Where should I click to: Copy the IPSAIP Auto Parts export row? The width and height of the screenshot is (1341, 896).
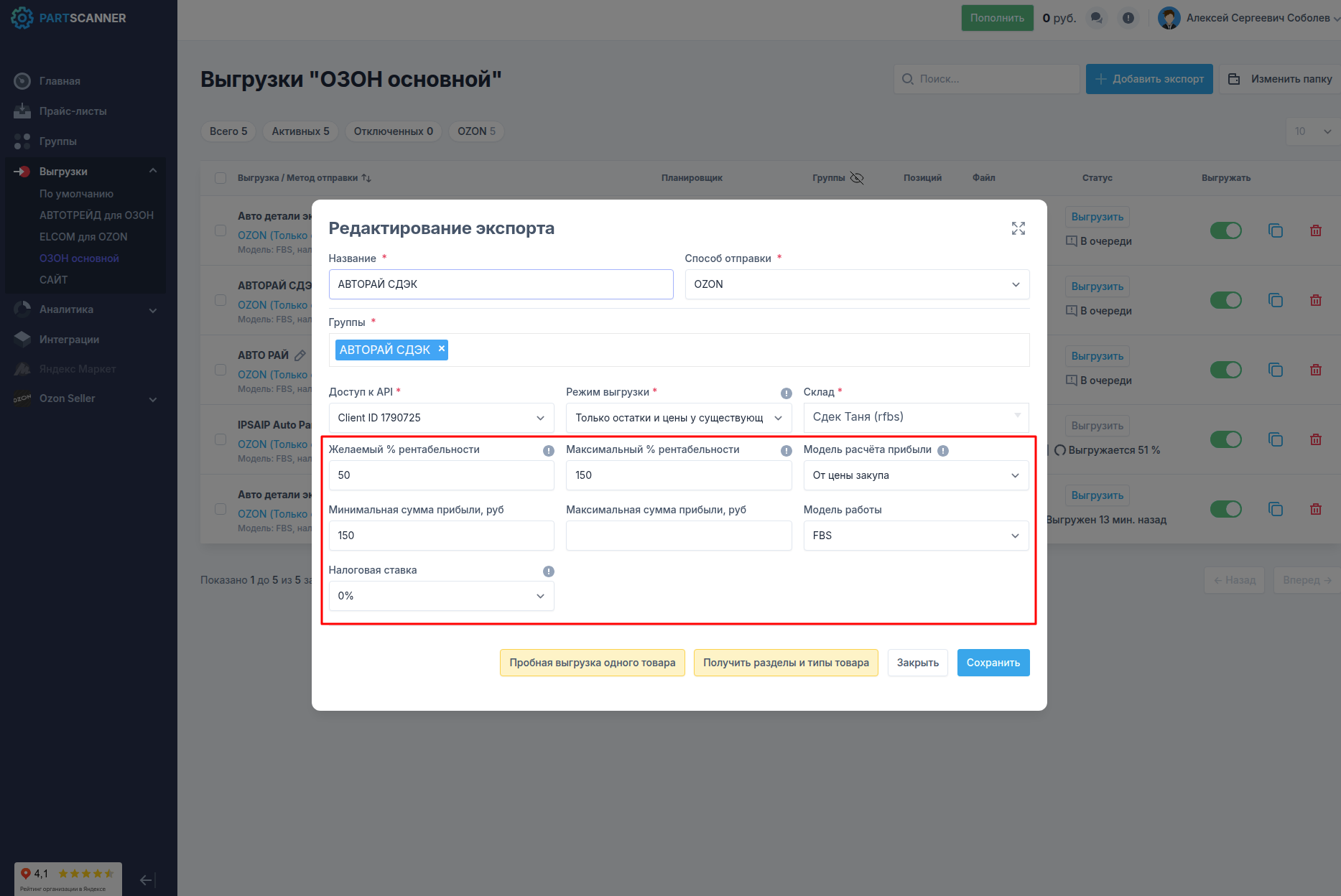[x=1276, y=439]
